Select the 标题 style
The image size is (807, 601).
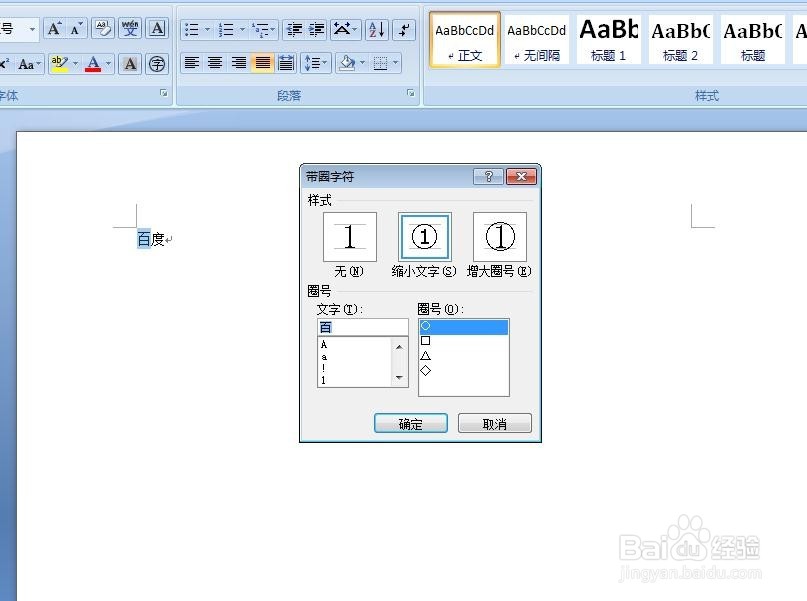753,40
